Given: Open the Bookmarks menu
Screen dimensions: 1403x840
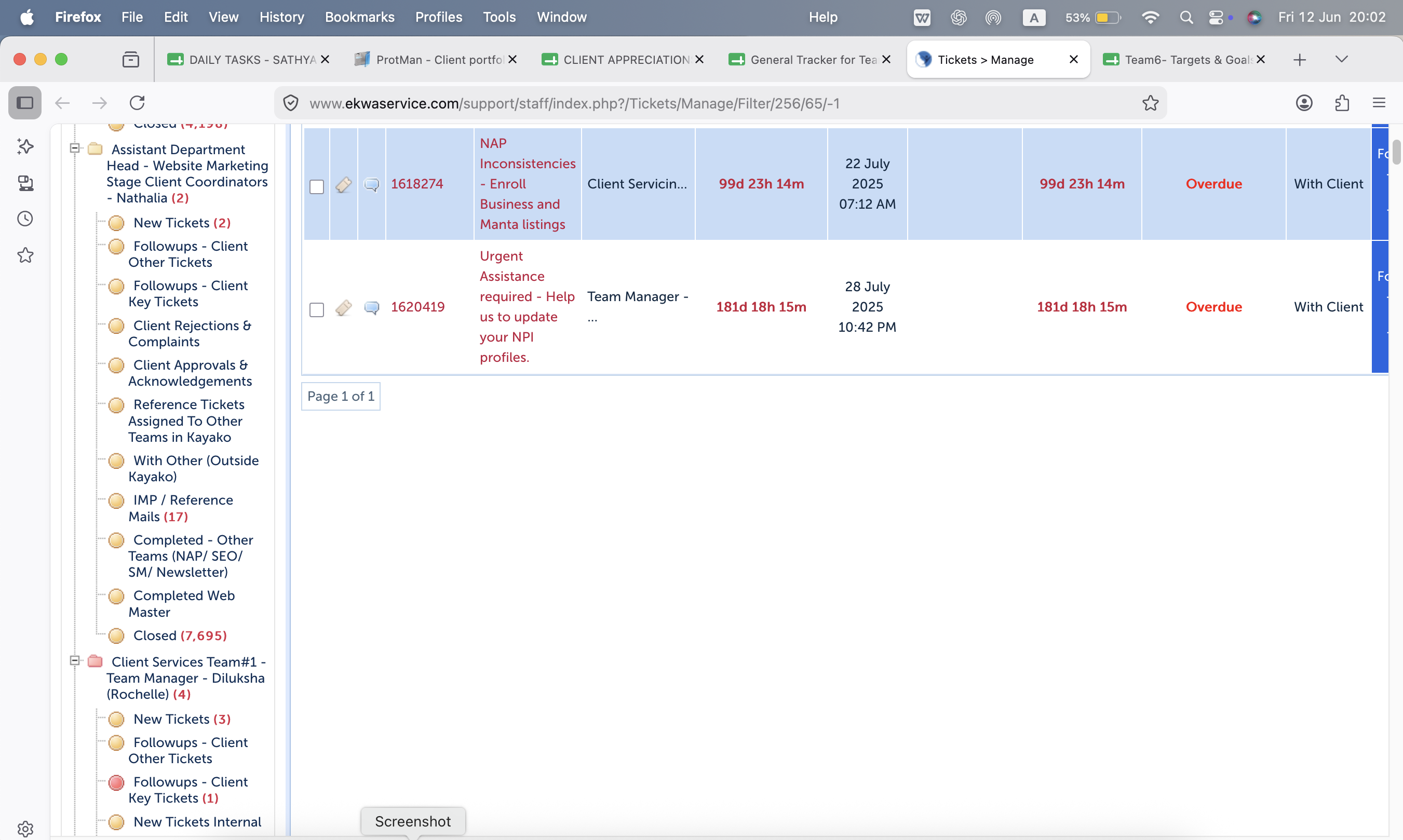Looking at the screenshot, I should (359, 18).
